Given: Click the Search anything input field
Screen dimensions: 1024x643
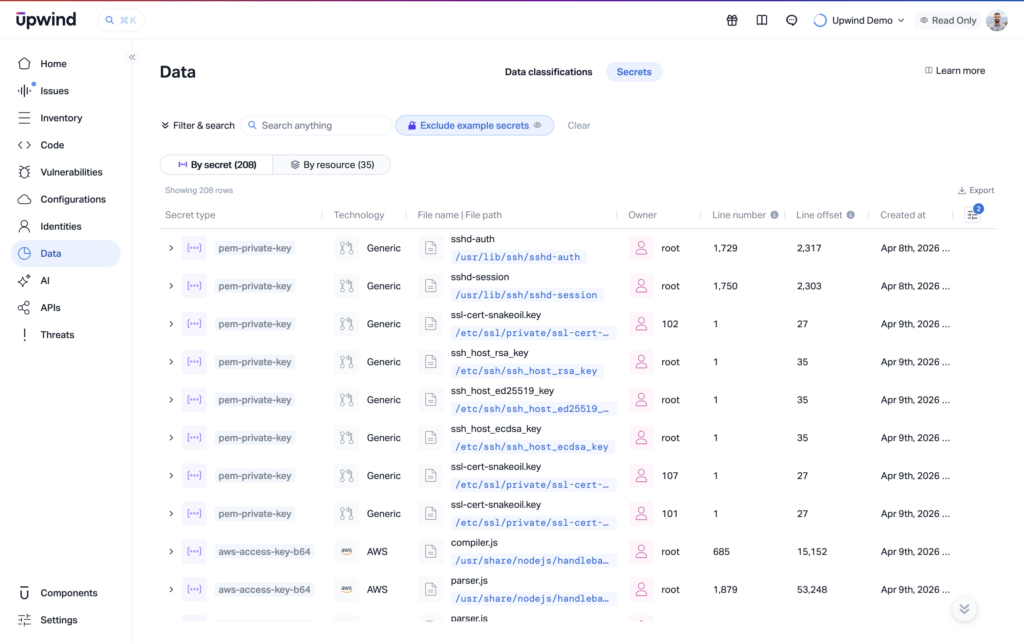Looking at the screenshot, I should (x=320, y=126).
